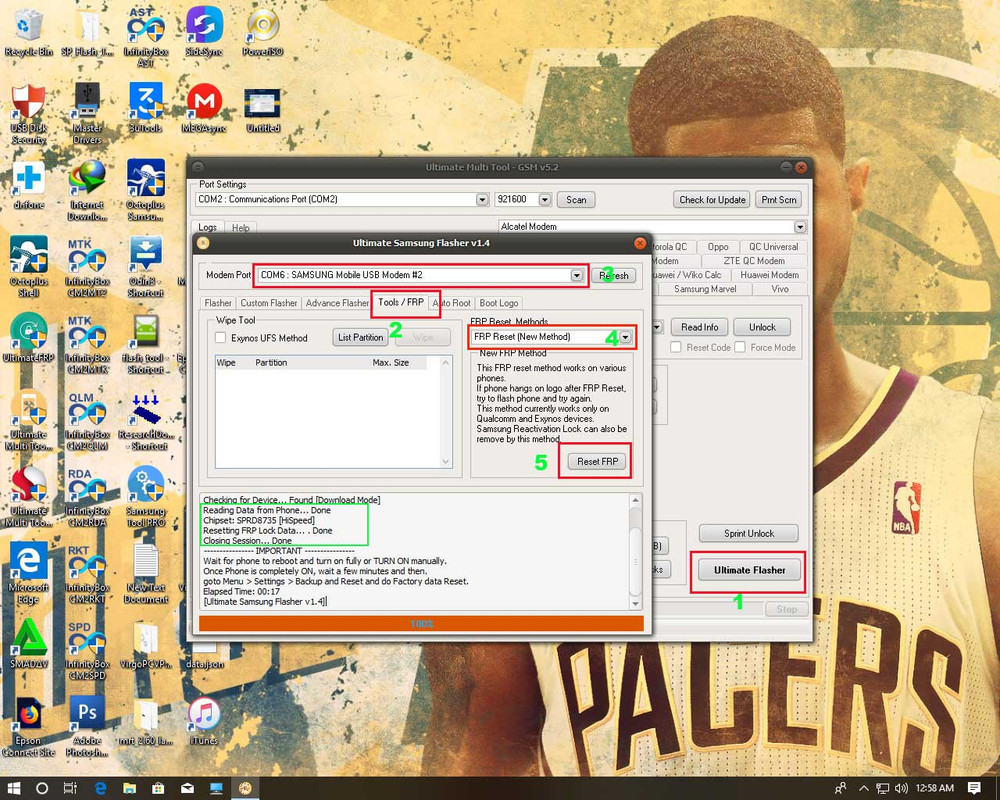The height and width of the screenshot is (800, 1000).
Task: Toggle the Force Mode checkbox
Action: click(x=740, y=347)
